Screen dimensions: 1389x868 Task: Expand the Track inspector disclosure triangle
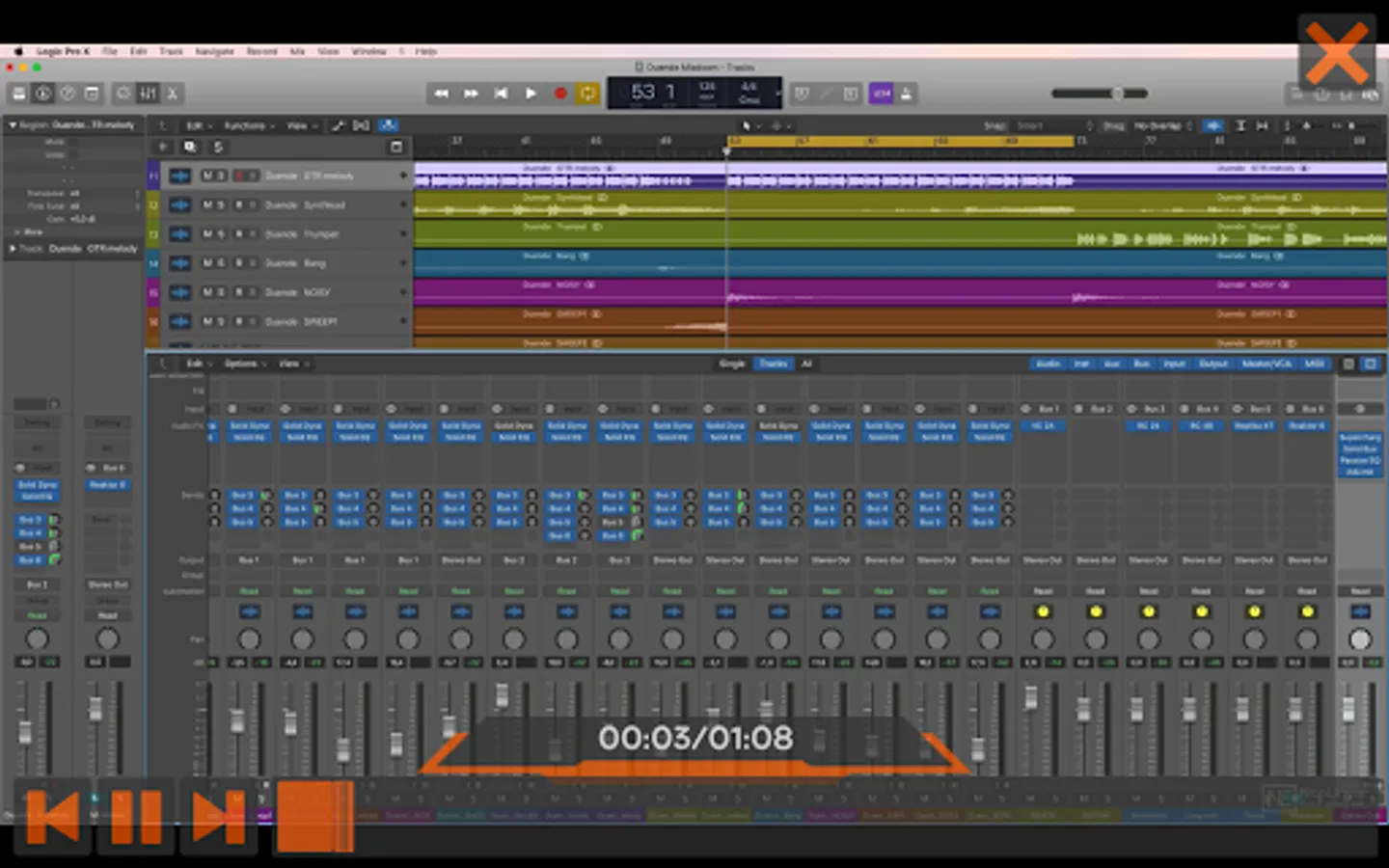click(x=13, y=249)
